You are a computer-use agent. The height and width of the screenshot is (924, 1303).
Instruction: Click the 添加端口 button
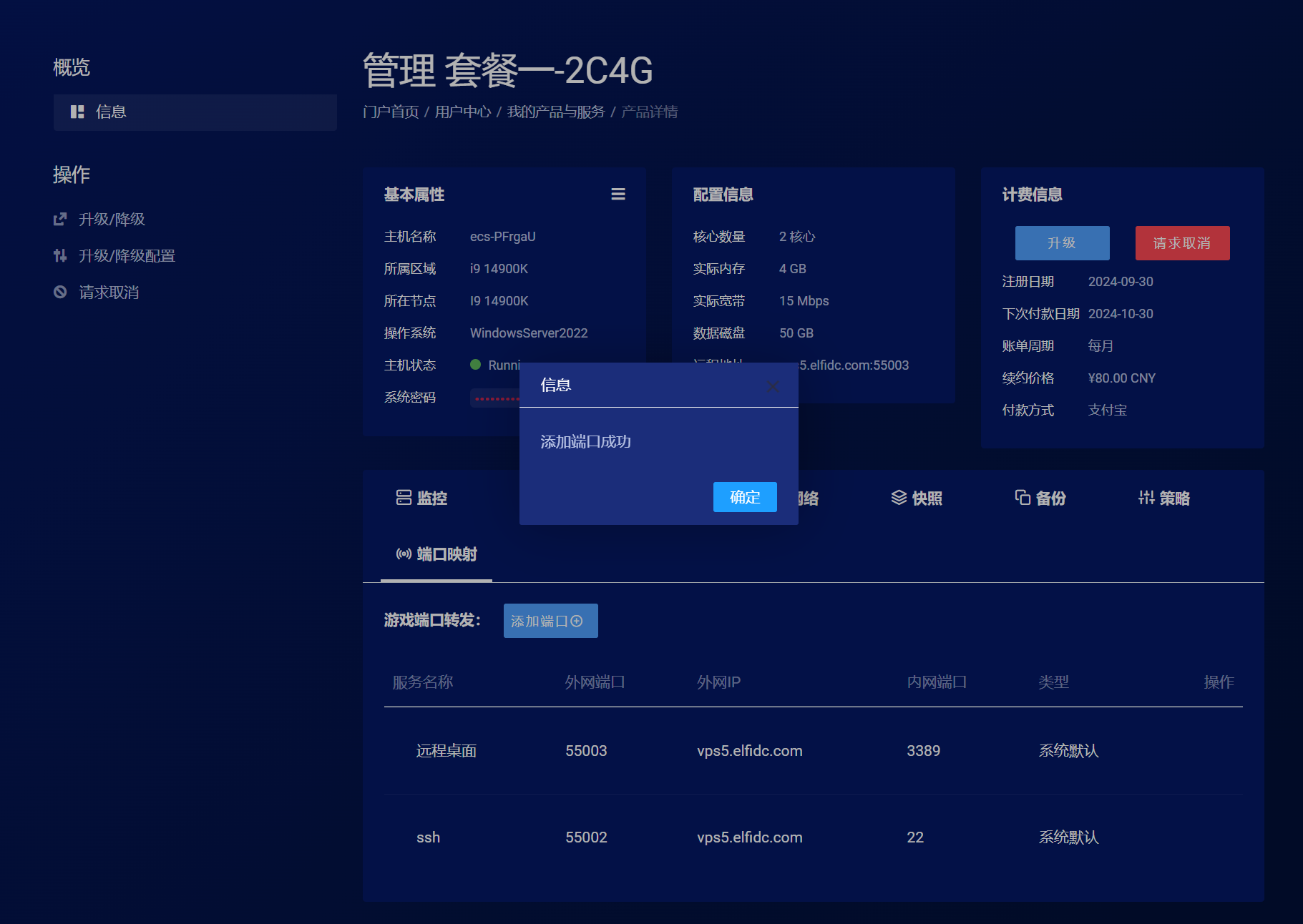(550, 621)
